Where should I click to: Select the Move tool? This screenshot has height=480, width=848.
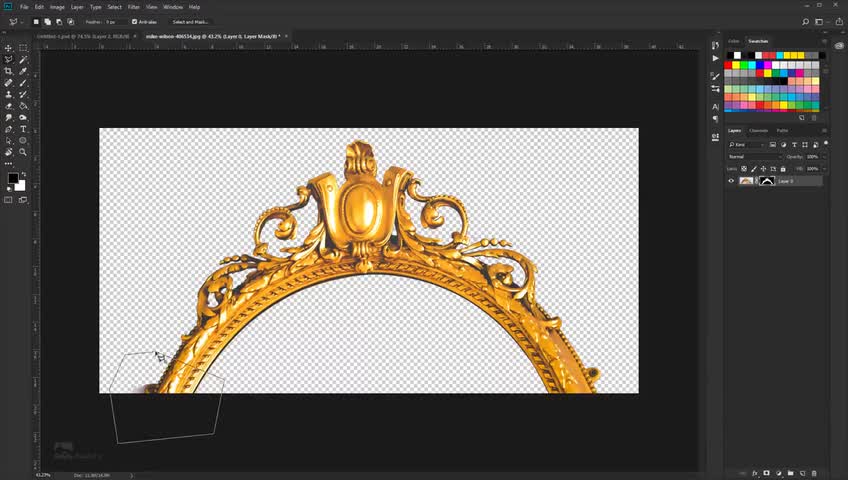pyautogui.click(x=8, y=48)
